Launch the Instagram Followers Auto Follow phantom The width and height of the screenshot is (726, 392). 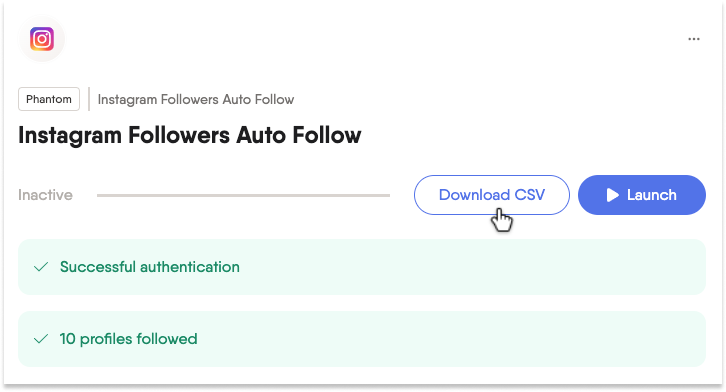point(642,195)
